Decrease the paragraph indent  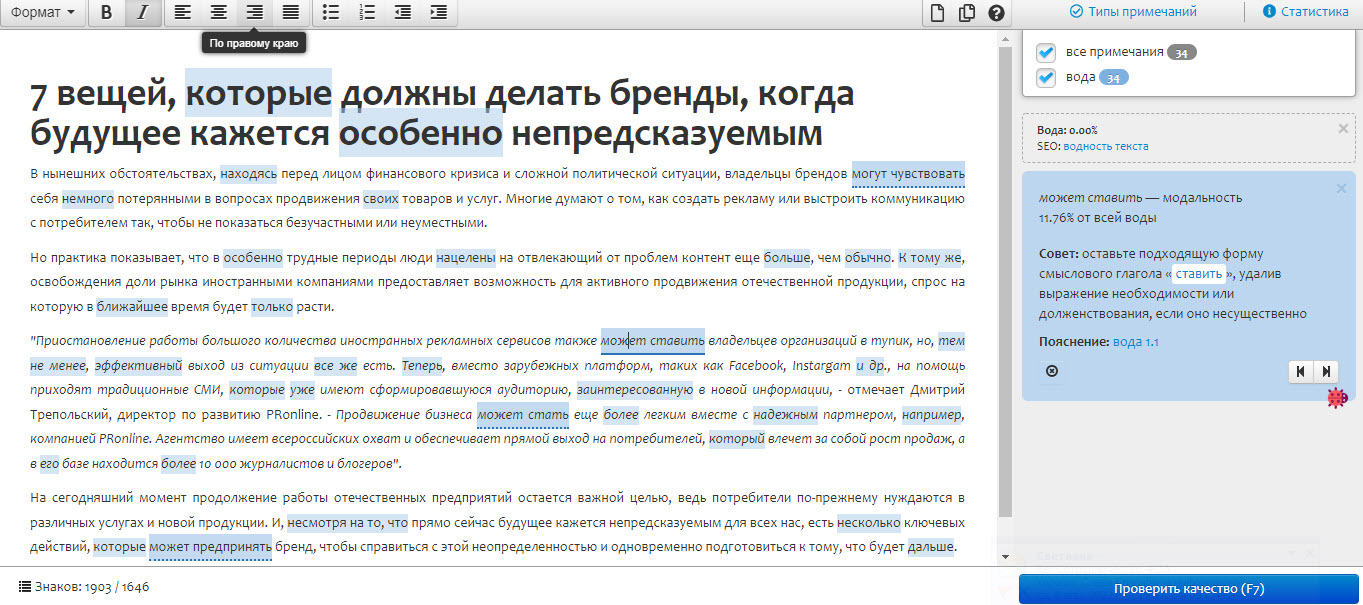[x=403, y=13]
